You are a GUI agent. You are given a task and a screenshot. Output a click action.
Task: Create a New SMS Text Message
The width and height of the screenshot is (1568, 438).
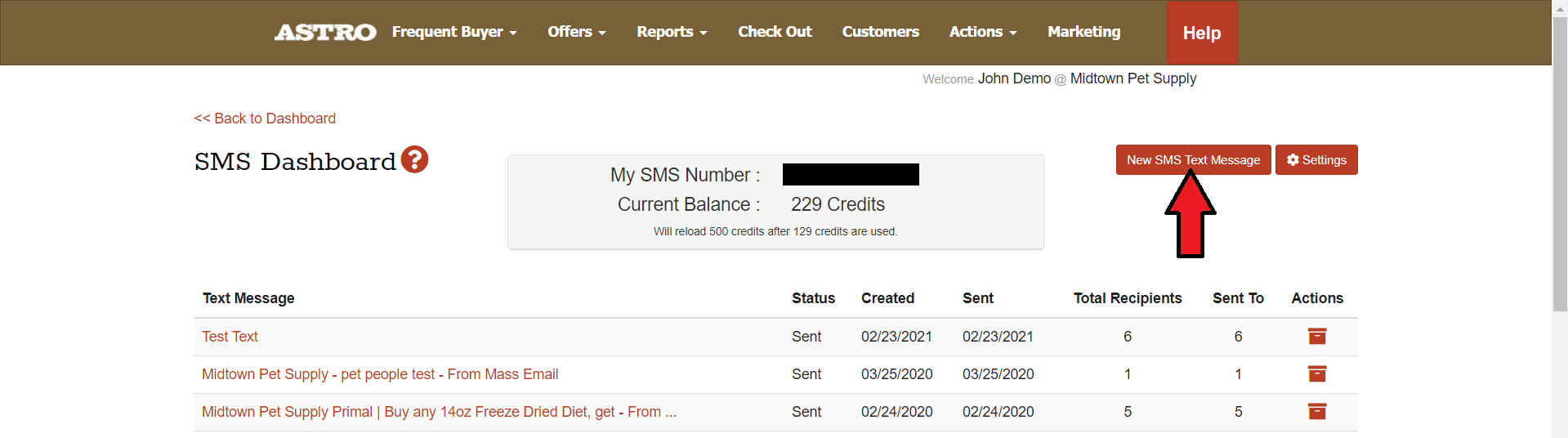(x=1193, y=160)
